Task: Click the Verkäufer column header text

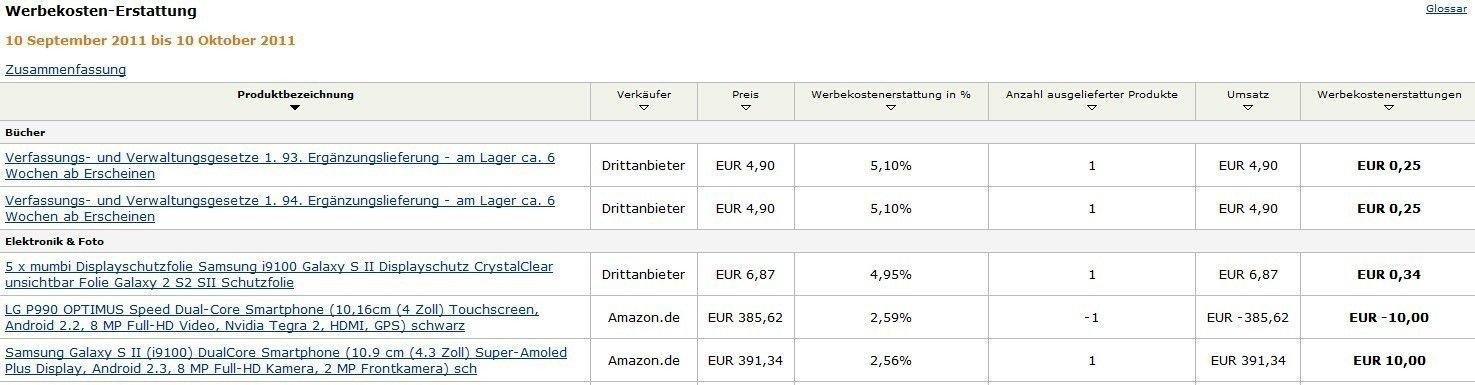Action: pos(644,95)
